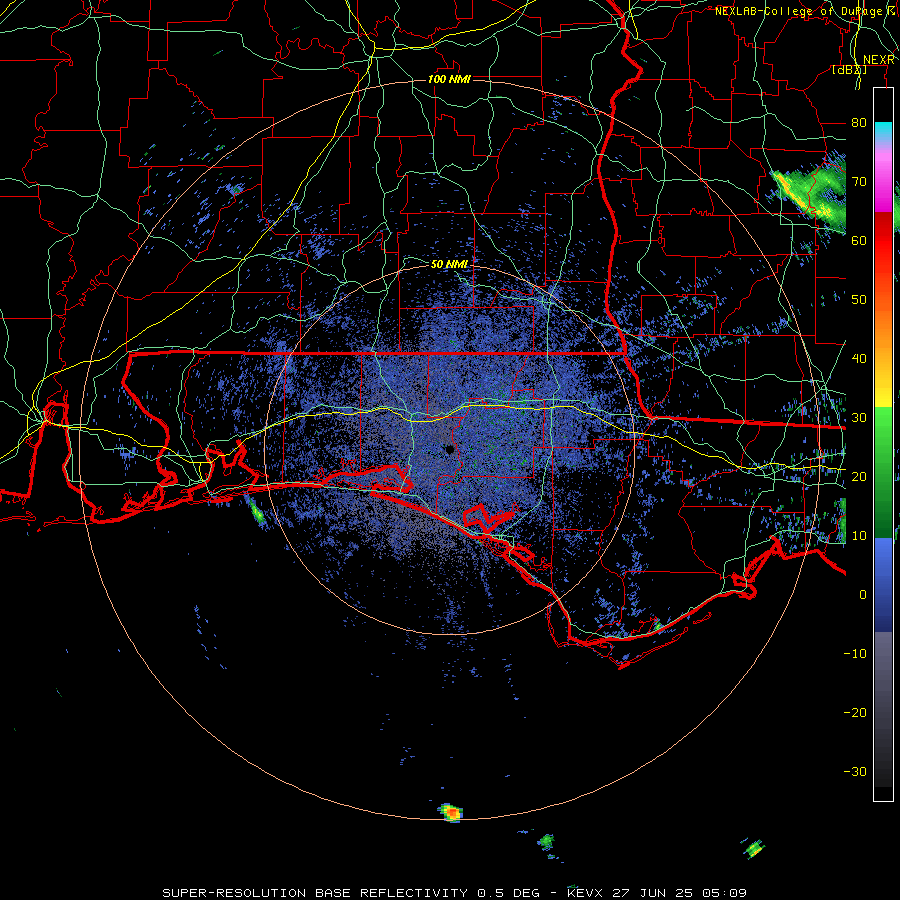Viewport: 900px width, 900px height.
Task: Click the 40 value on the dBZ scale
Action: pyautogui.click(x=859, y=359)
